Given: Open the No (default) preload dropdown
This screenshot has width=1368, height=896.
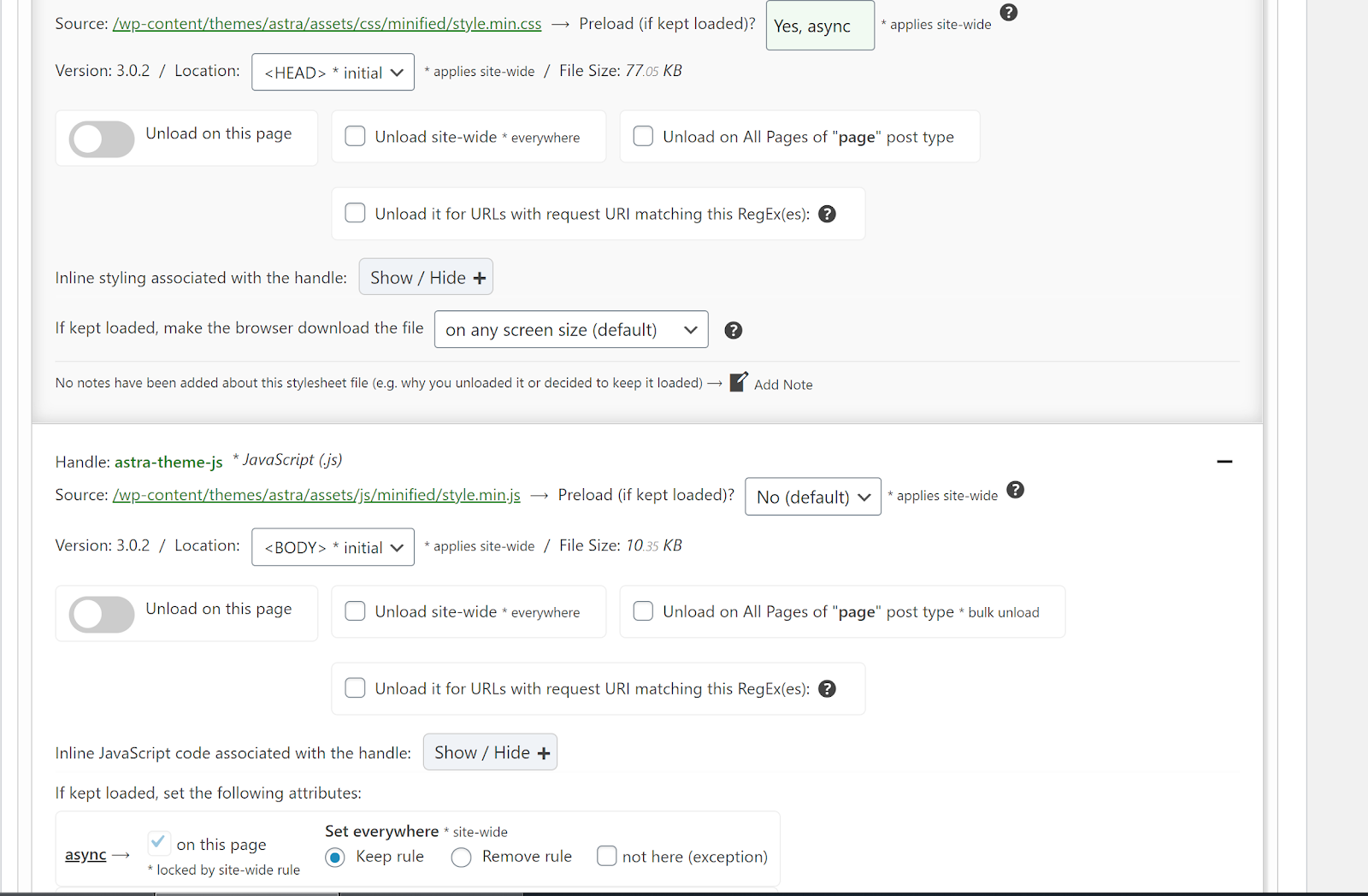Looking at the screenshot, I should coord(813,497).
